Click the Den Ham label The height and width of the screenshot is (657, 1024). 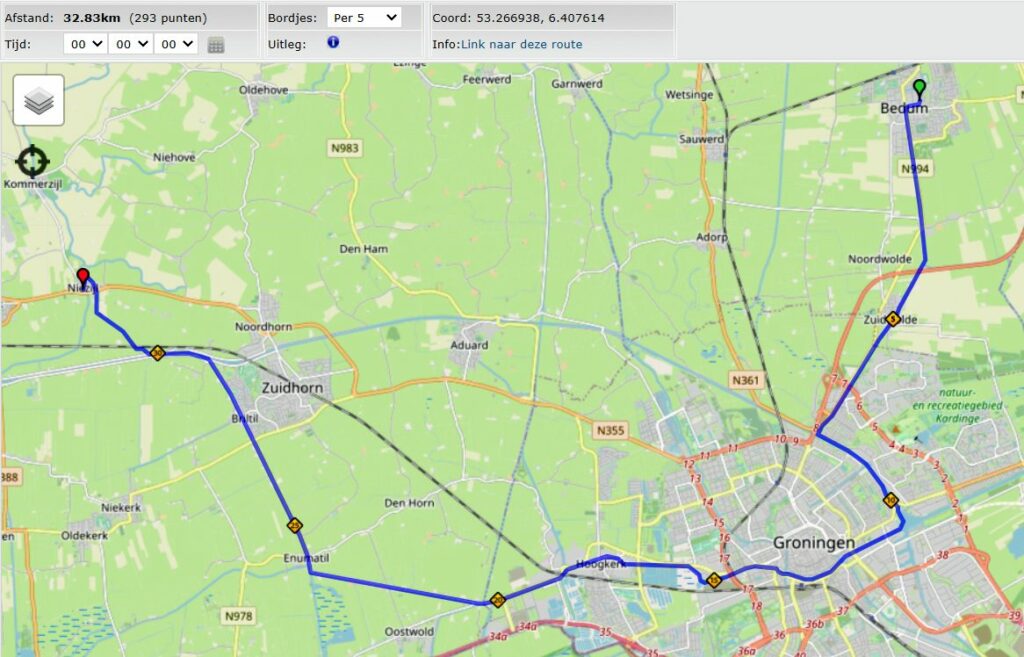tap(364, 249)
